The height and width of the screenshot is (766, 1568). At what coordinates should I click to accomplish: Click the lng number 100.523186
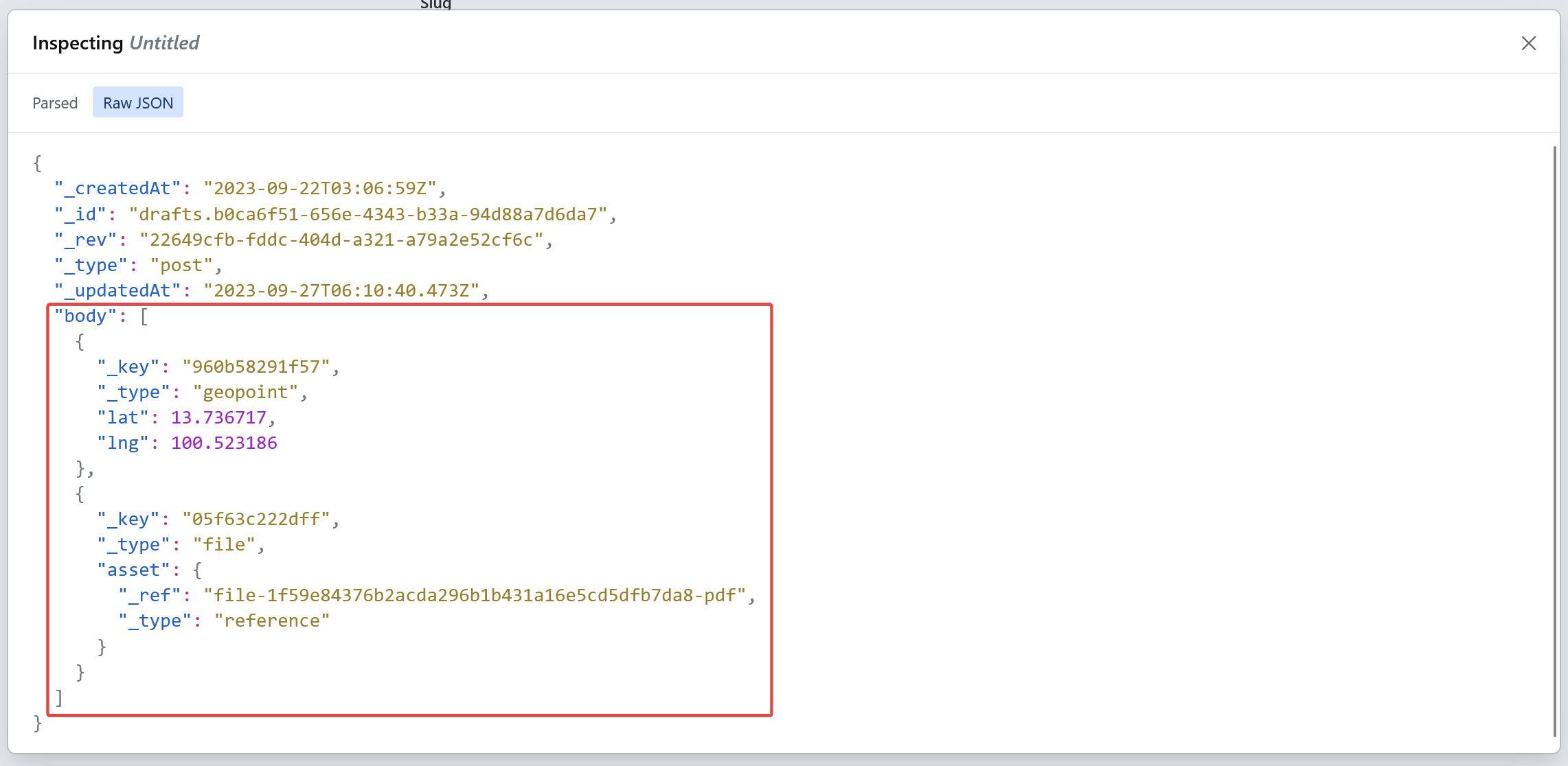pyautogui.click(x=224, y=443)
